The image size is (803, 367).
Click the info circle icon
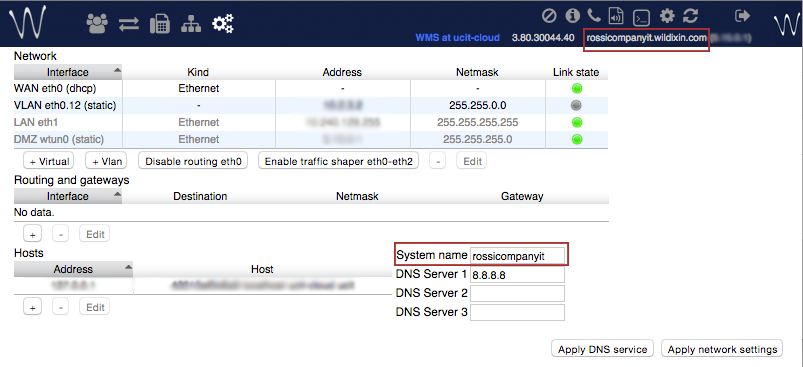point(572,16)
